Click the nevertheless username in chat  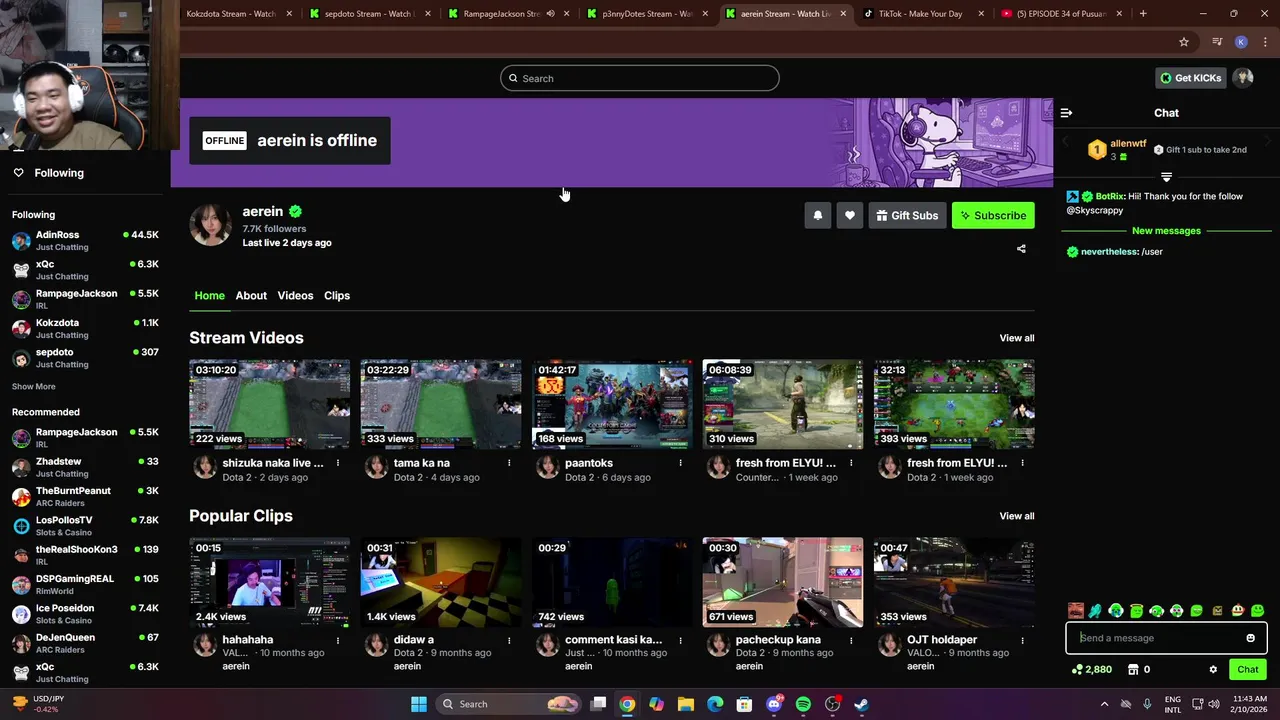coord(1110,252)
